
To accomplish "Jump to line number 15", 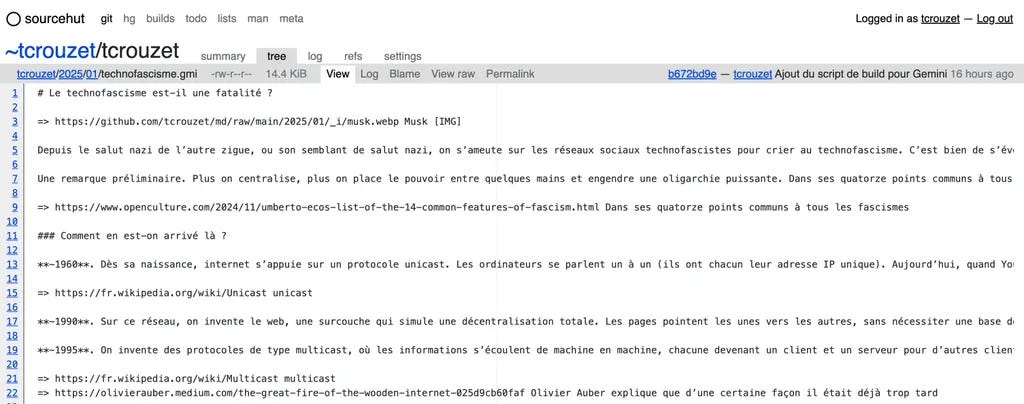I will 12,293.
